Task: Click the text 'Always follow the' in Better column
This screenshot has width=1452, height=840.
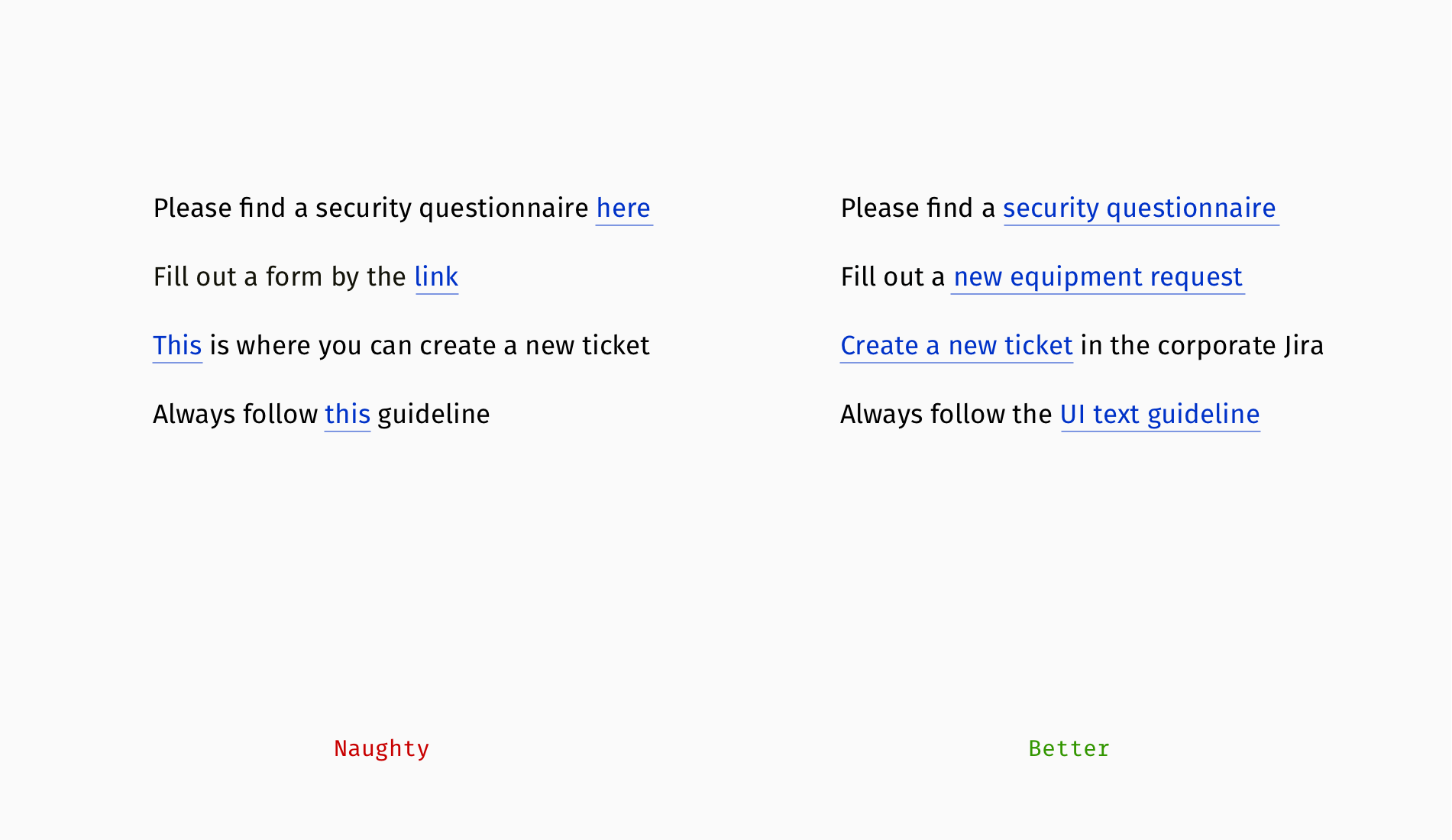Action: (946, 415)
